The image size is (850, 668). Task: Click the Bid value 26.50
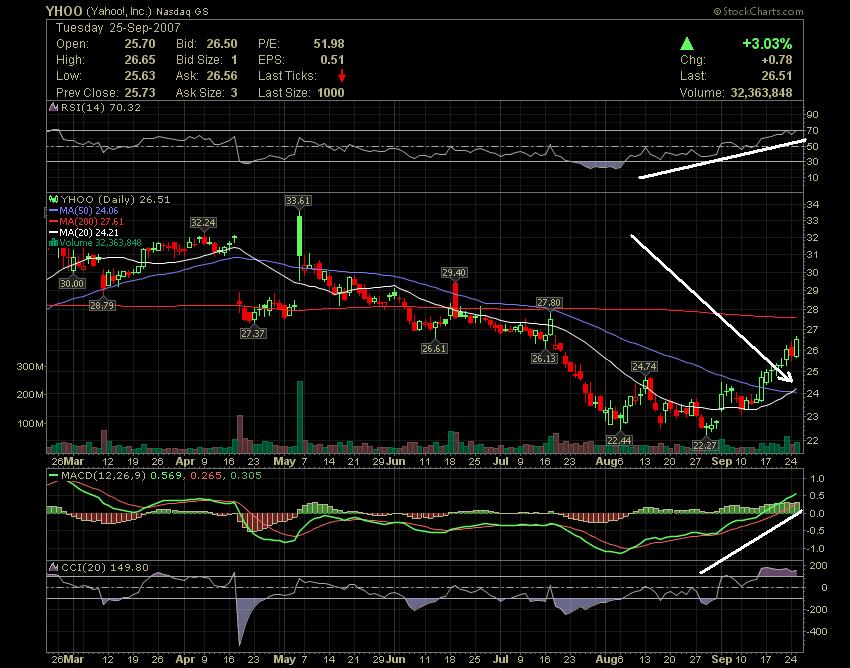[x=222, y=44]
